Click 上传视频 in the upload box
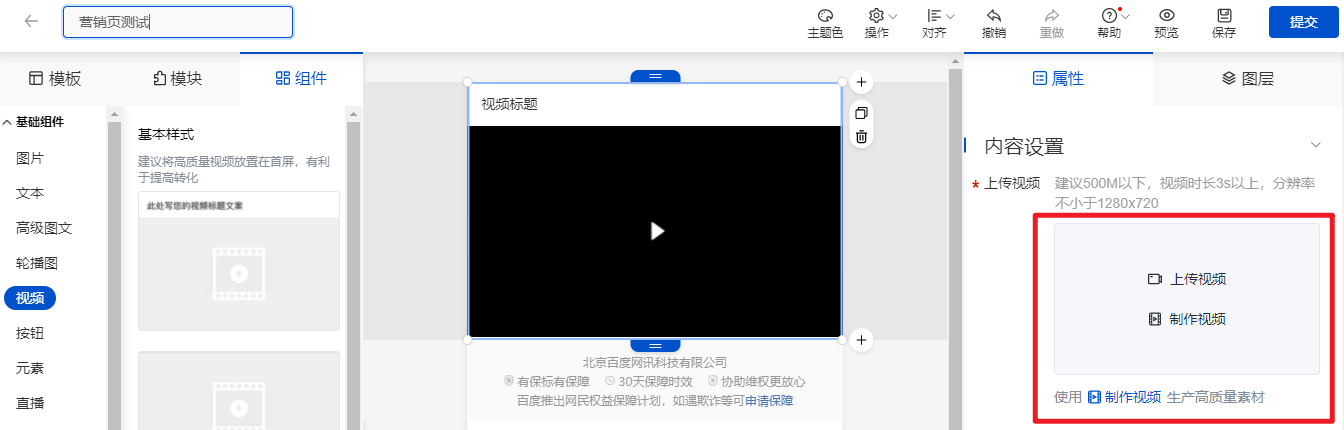 (1187, 279)
